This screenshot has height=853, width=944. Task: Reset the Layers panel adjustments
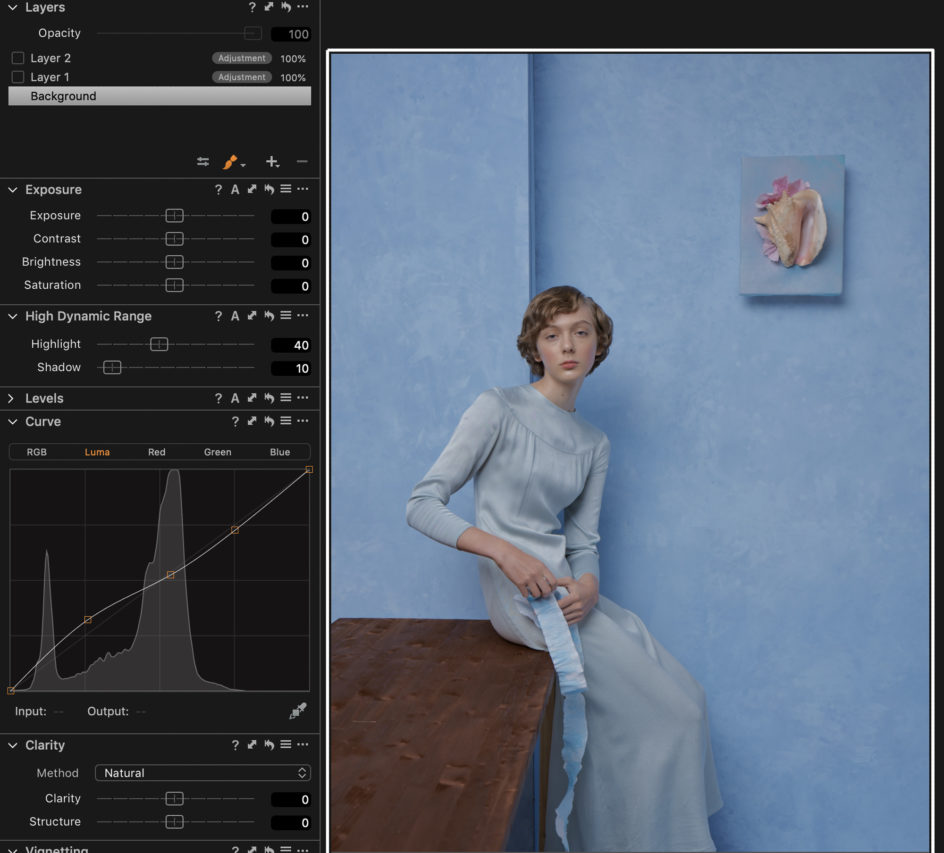(286, 7)
